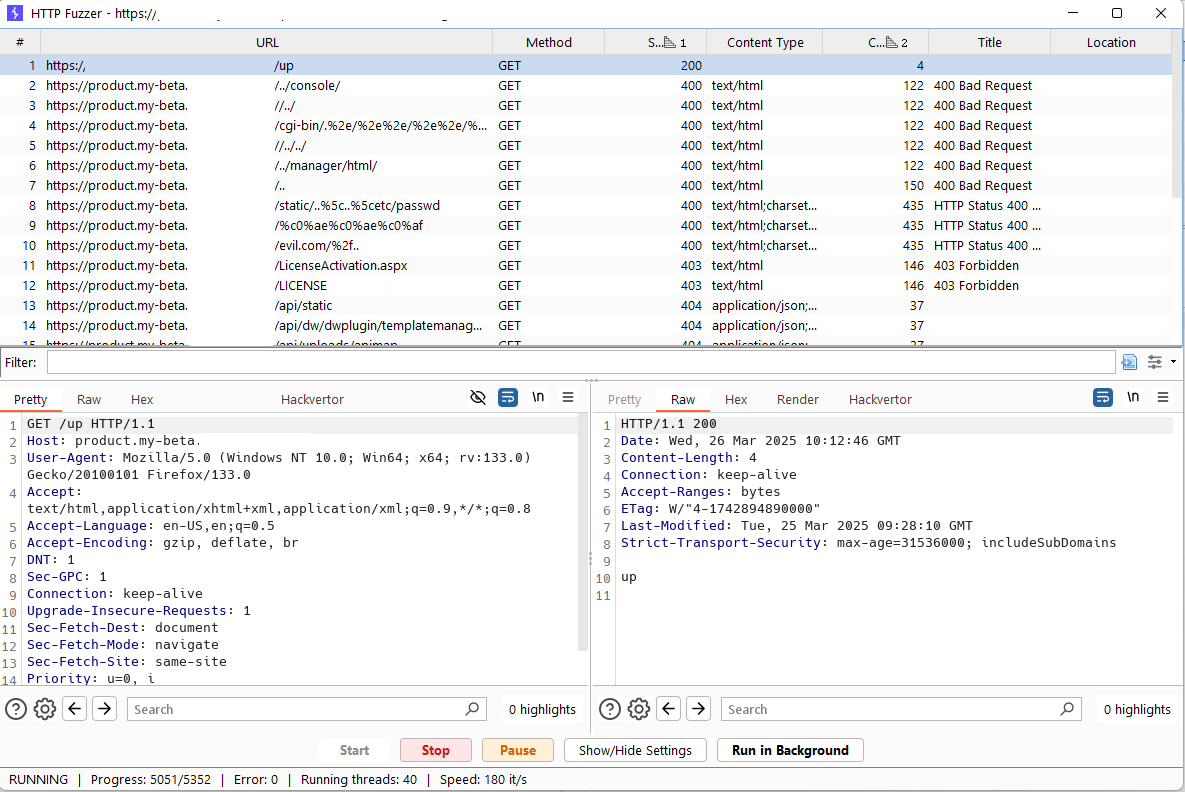Open request pane hamburger options menu
The height and width of the screenshot is (792, 1185).
[x=568, y=398]
